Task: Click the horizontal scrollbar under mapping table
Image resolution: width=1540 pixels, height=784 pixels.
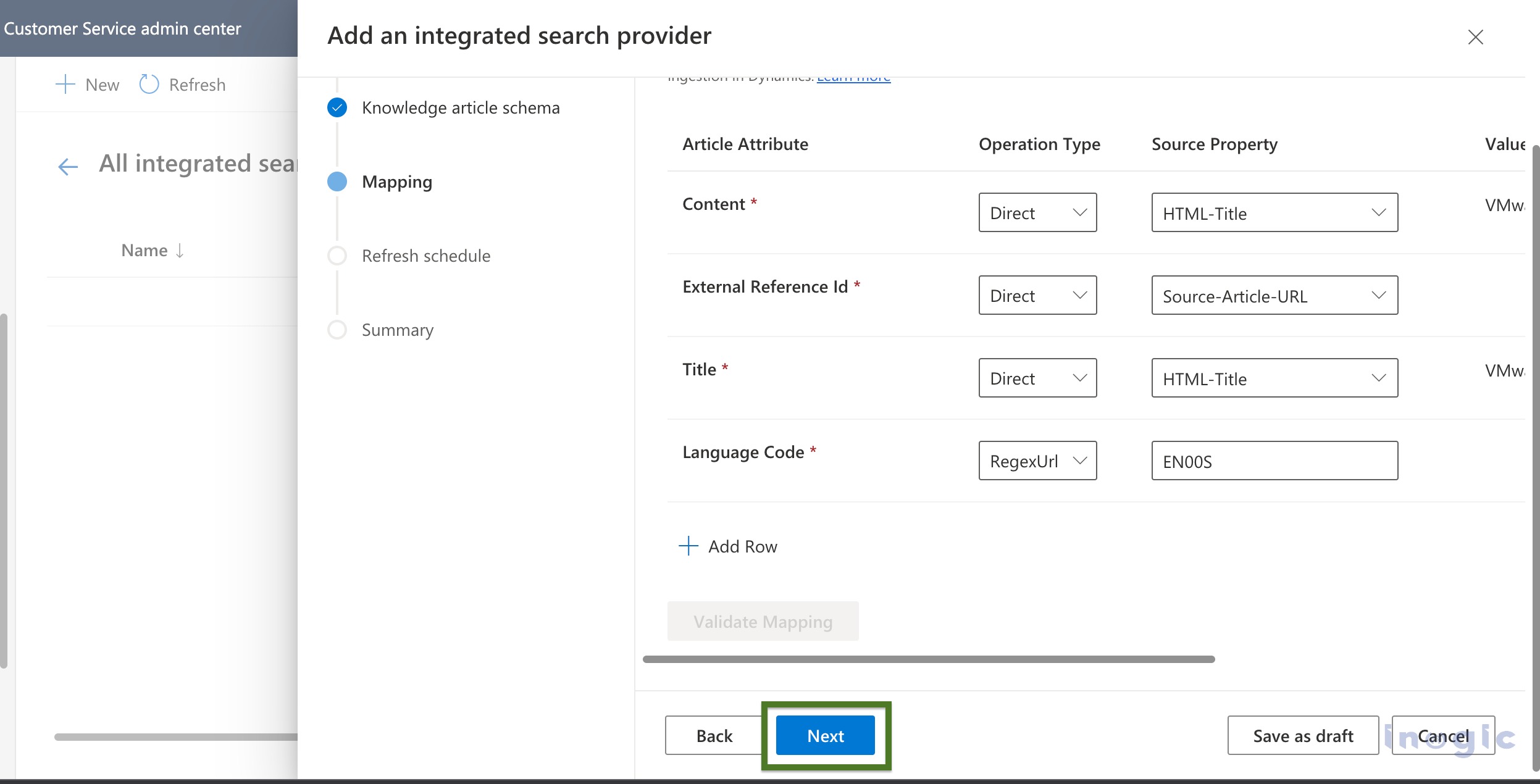Action: [x=928, y=659]
